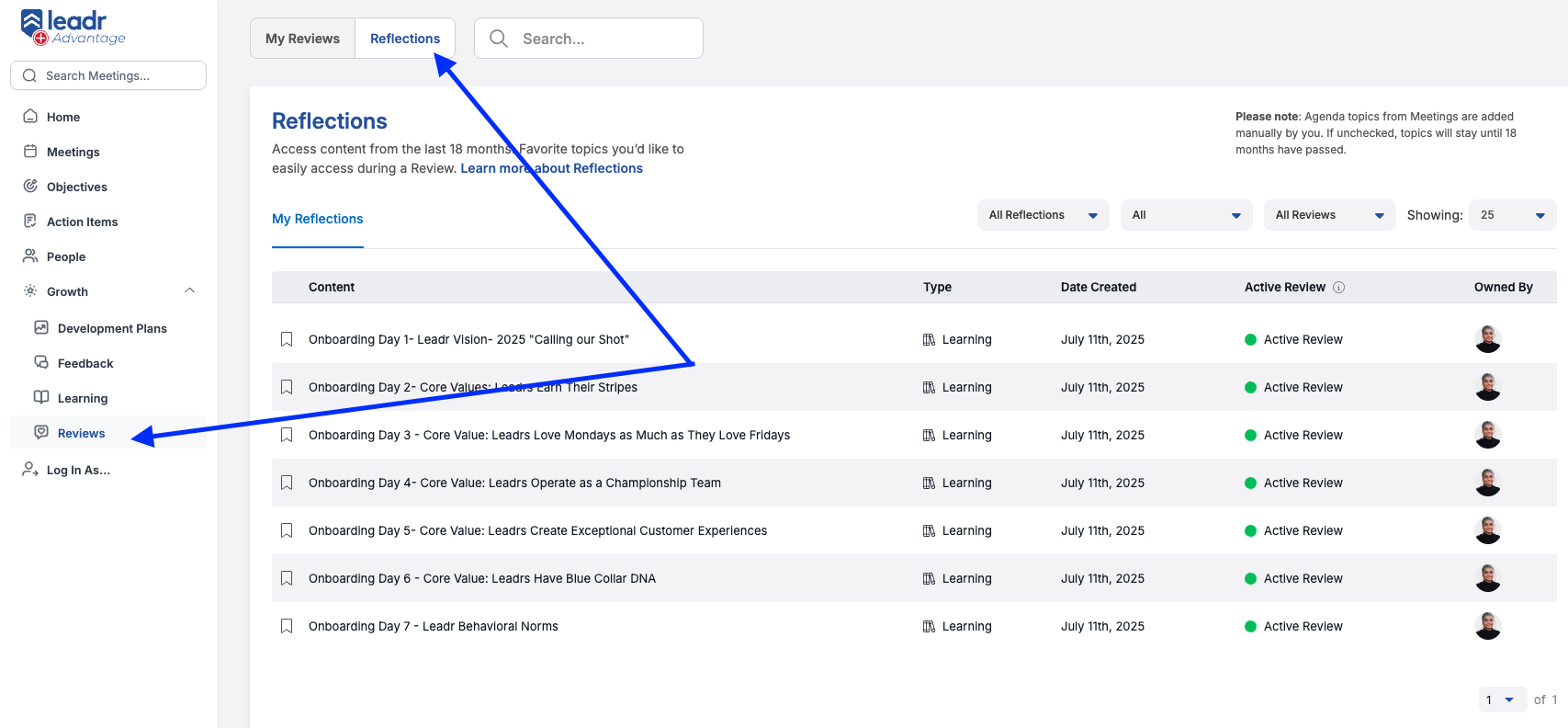Click the Meetings calendar icon

click(30, 151)
